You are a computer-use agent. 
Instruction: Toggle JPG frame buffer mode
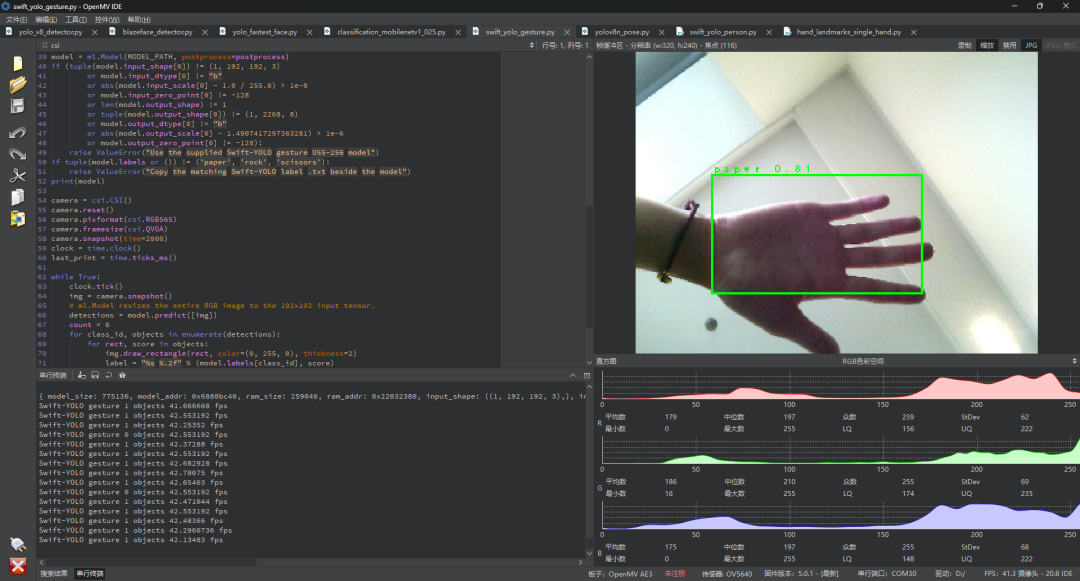(1031, 45)
